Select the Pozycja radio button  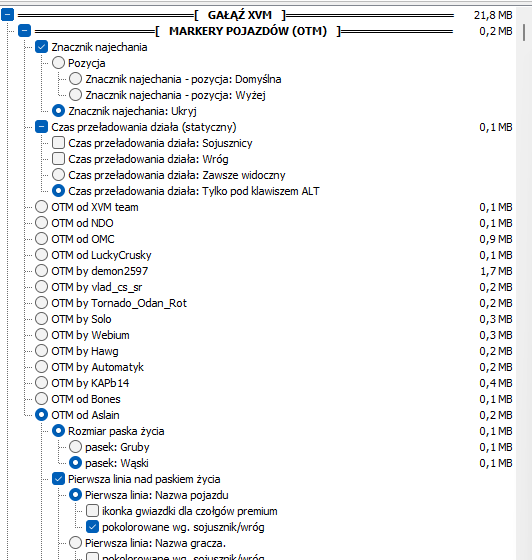click(58, 63)
